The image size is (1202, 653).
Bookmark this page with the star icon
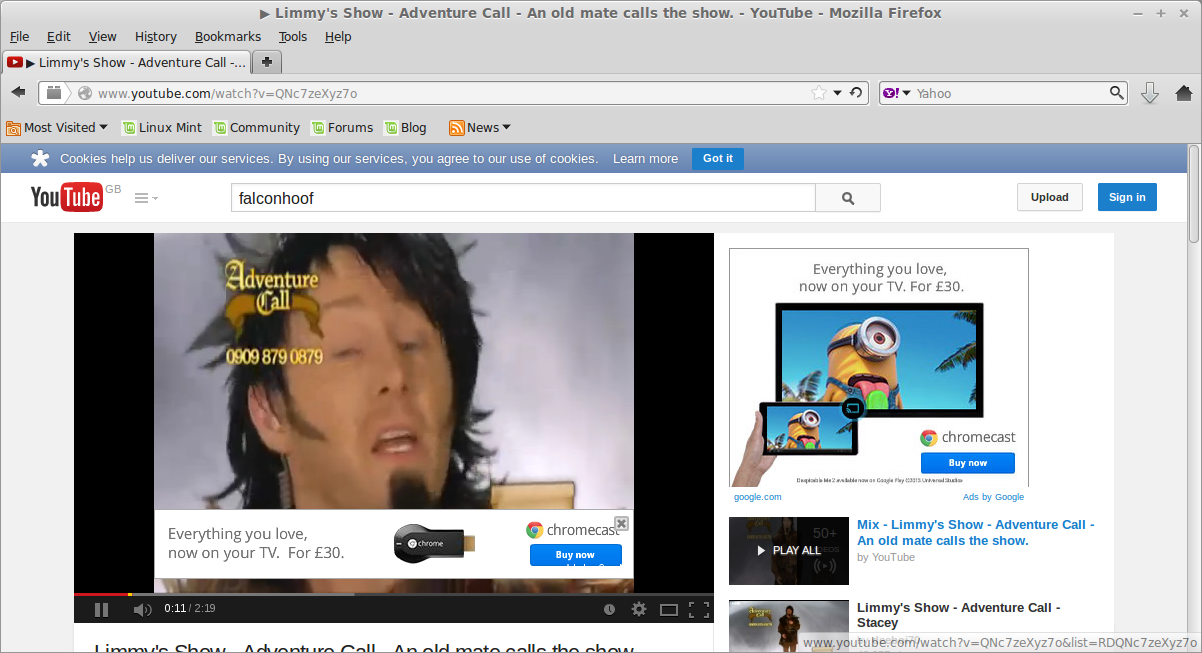pos(819,93)
